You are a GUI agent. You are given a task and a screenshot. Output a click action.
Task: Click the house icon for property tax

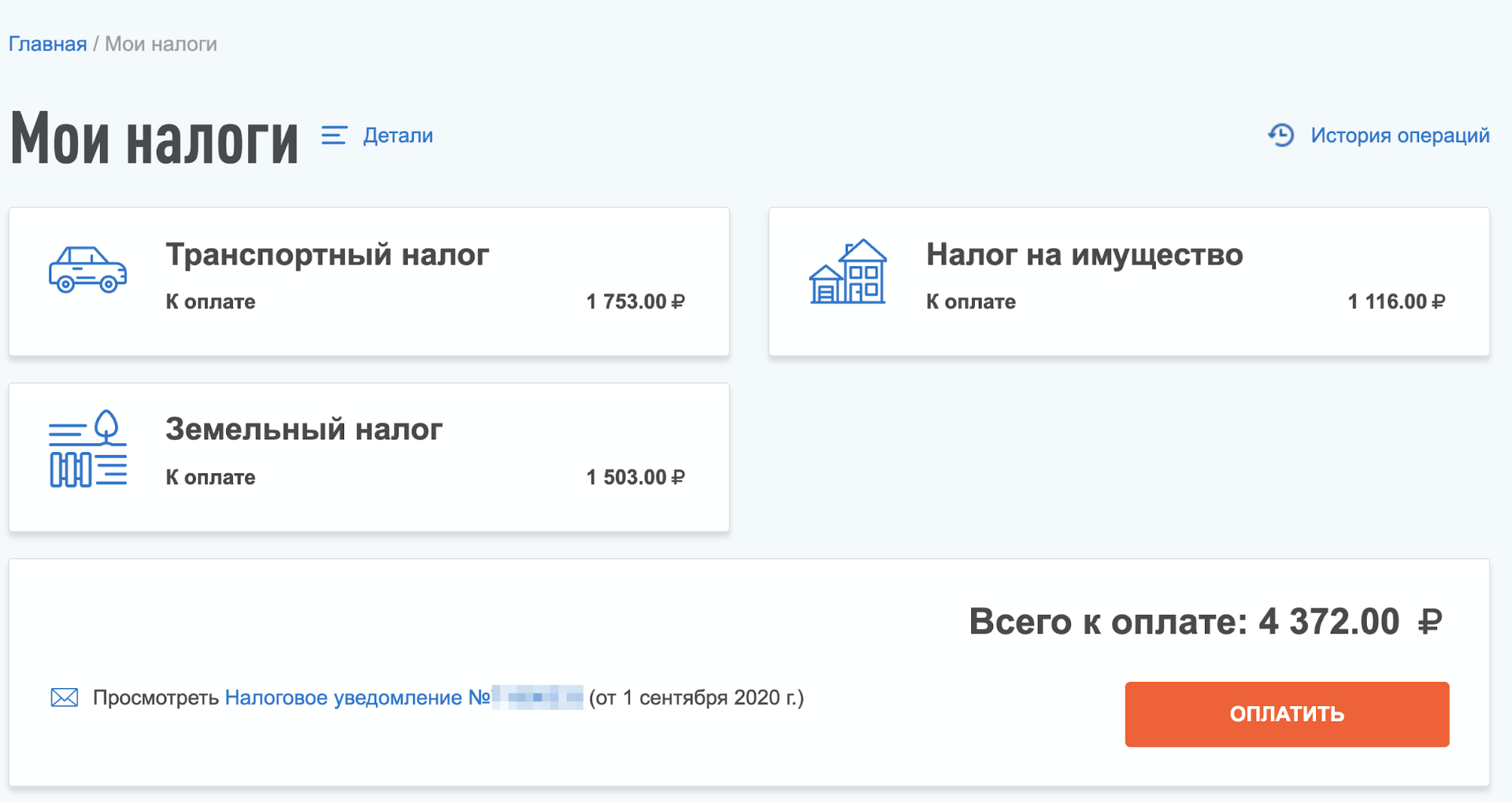[847, 271]
